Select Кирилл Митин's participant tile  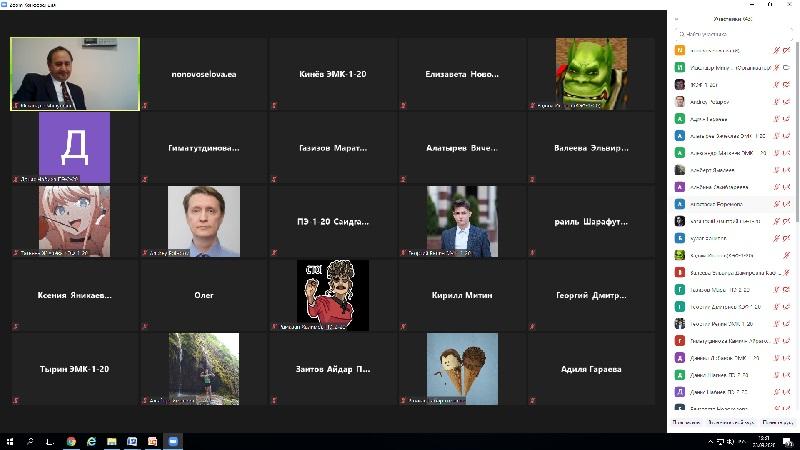(x=462, y=295)
